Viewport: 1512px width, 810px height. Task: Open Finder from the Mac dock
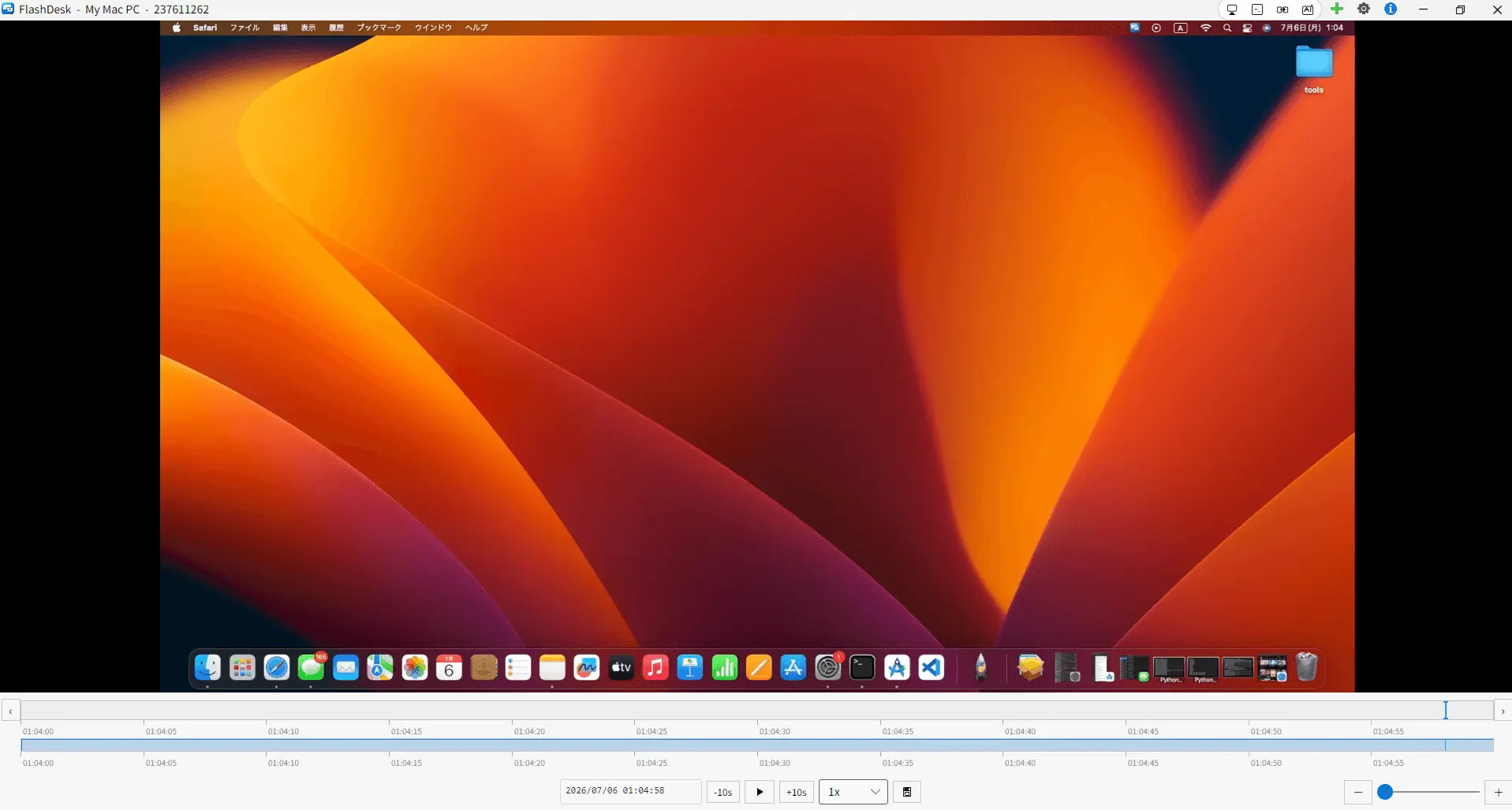tap(207, 668)
